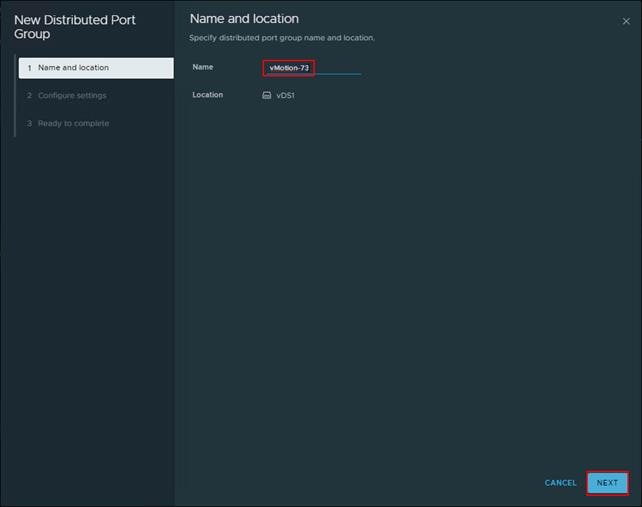Select step 1 Name and location

point(96,68)
